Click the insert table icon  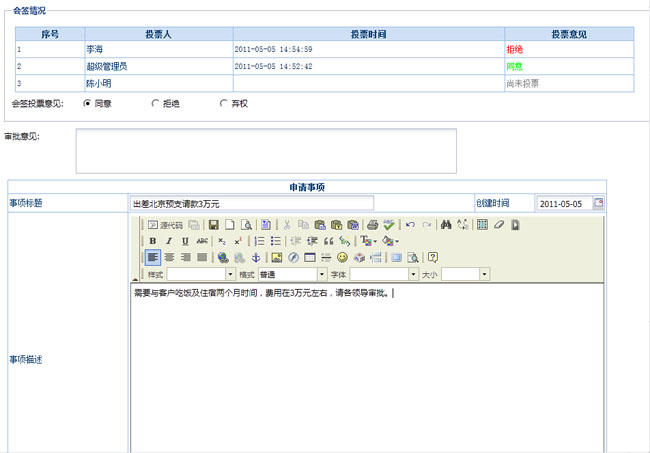coord(310,257)
